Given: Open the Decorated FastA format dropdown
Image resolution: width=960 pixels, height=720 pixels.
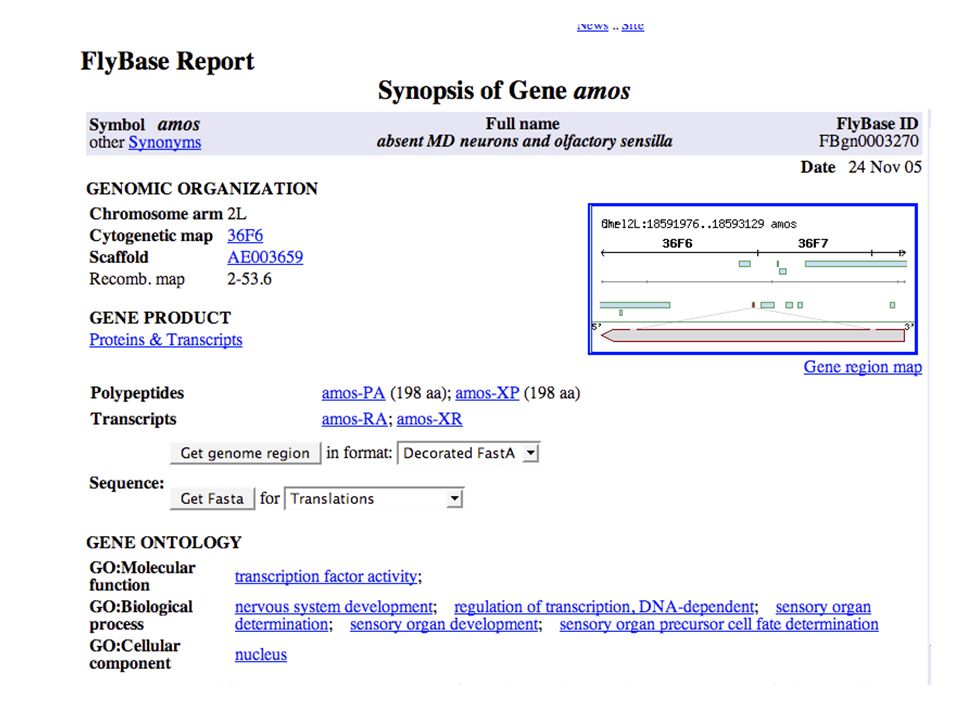Looking at the screenshot, I should tap(468, 453).
